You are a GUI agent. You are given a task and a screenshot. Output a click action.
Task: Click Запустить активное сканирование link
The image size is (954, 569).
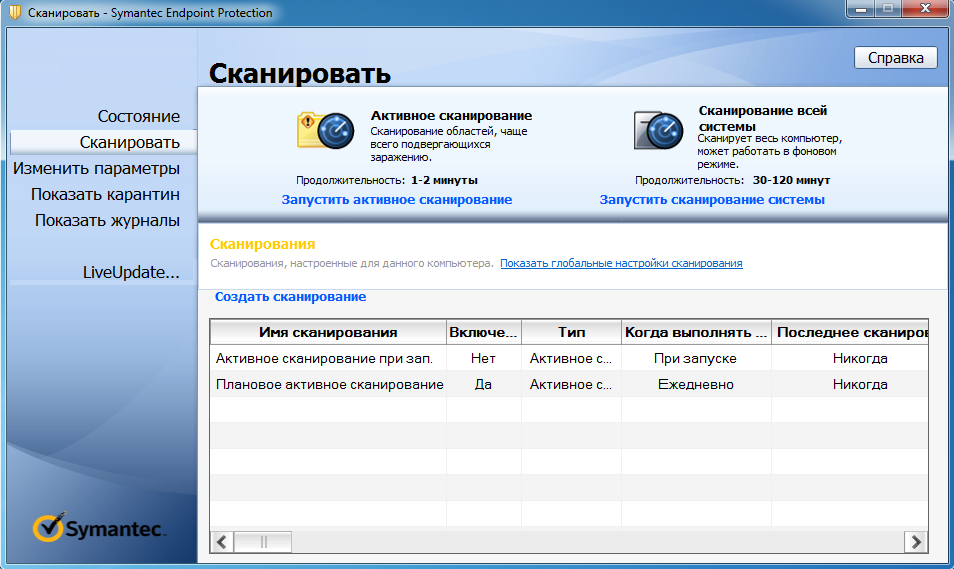pos(397,200)
